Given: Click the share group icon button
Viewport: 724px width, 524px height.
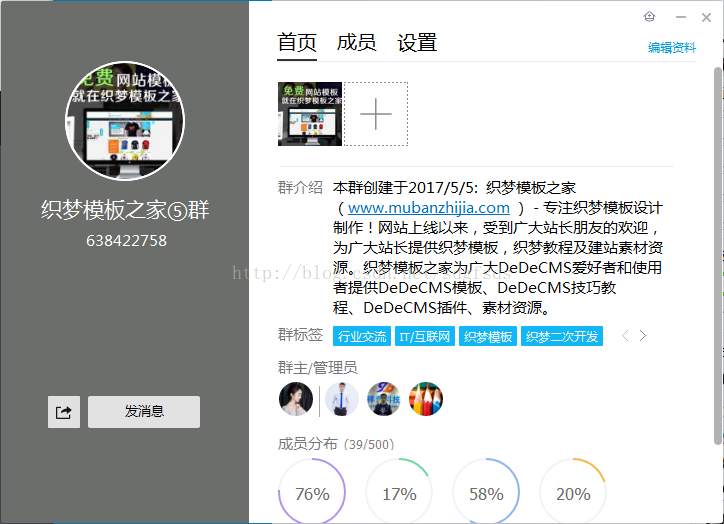Looking at the screenshot, I should [x=64, y=411].
